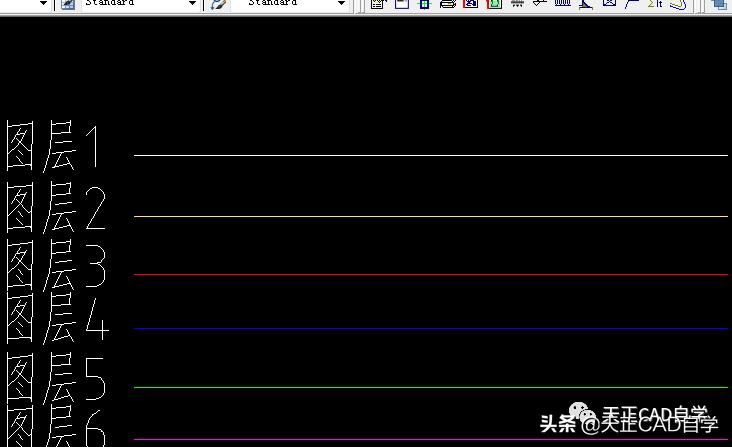
Task: Select the 图层4 text label
Action: pos(57,319)
